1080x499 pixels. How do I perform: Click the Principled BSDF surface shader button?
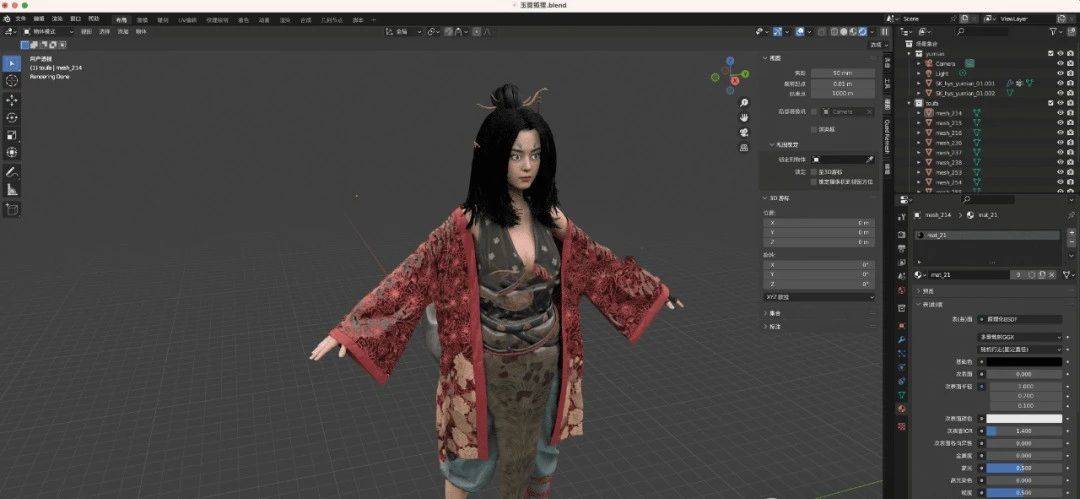tap(1019, 320)
